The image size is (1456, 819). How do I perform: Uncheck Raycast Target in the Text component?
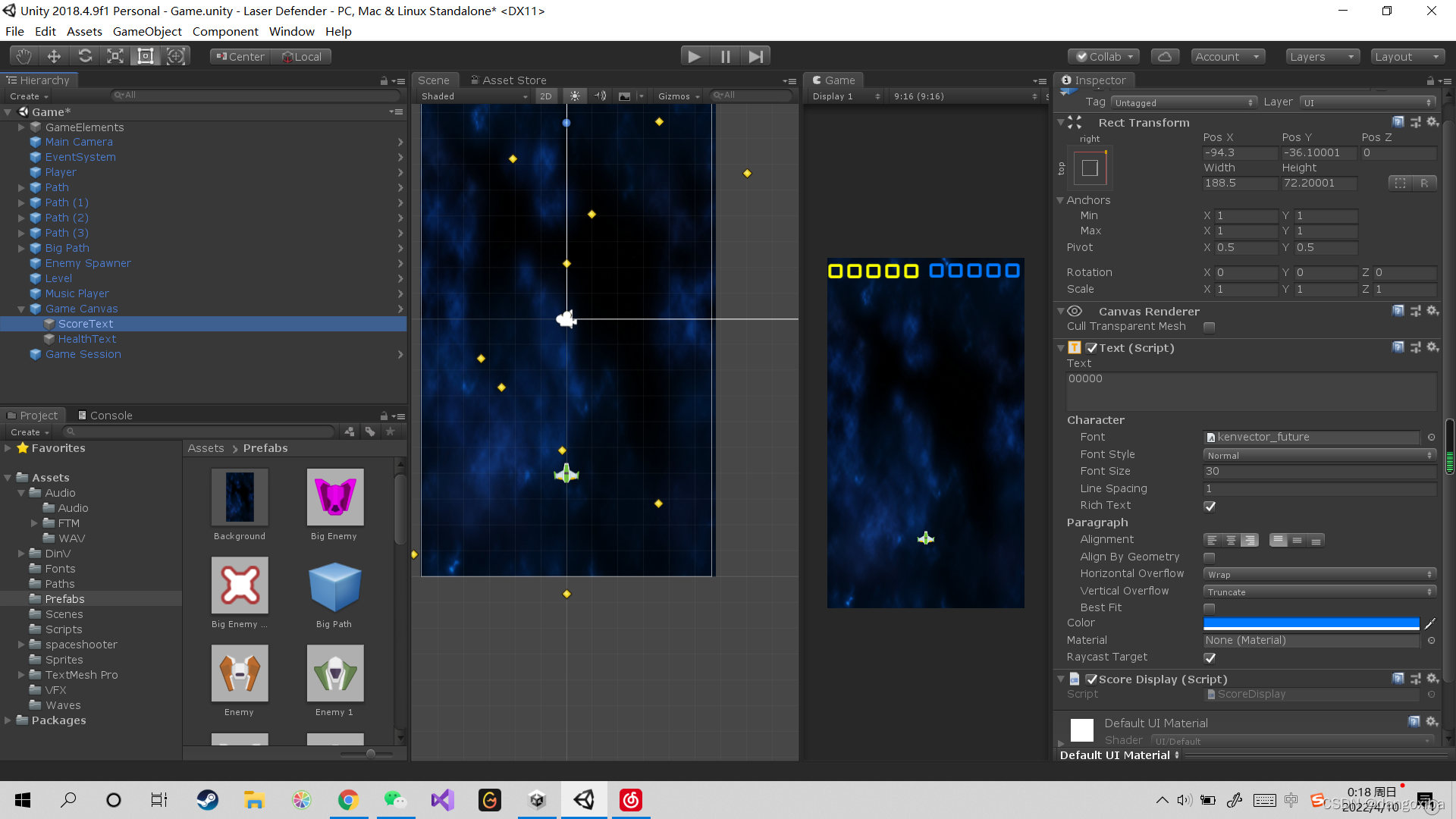click(x=1210, y=658)
